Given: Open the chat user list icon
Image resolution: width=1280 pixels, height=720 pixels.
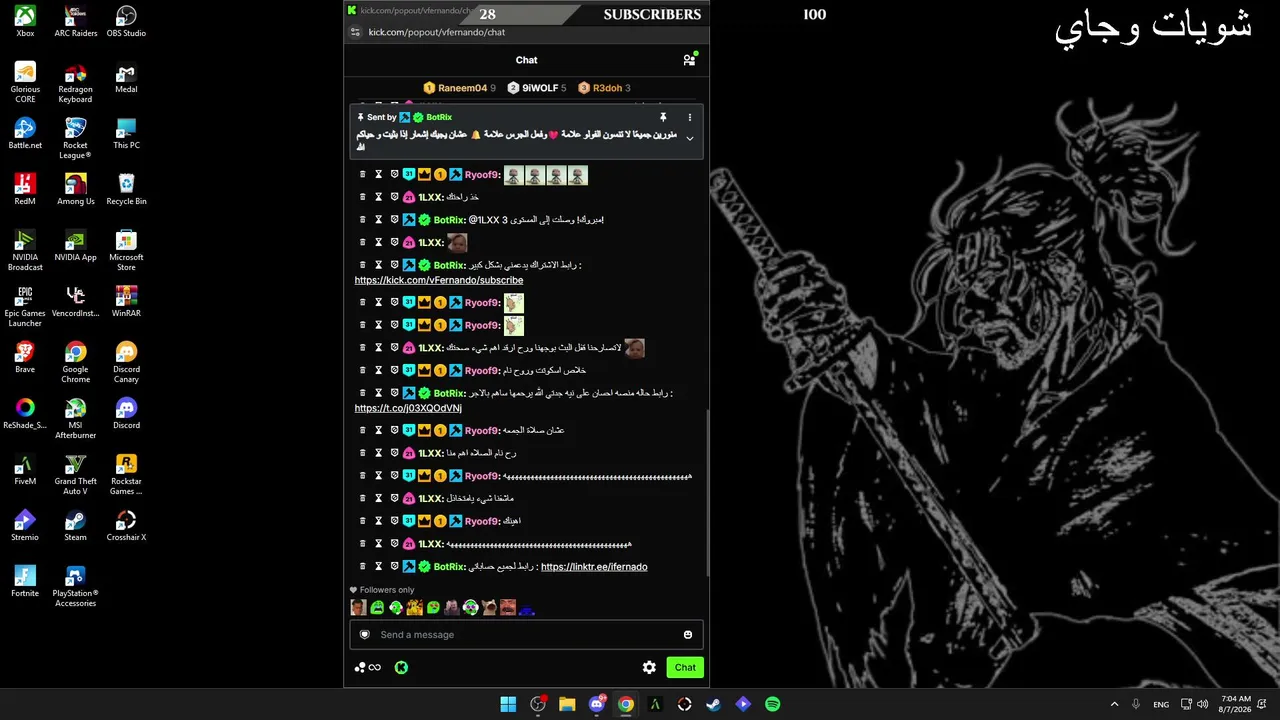Looking at the screenshot, I should 689,60.
